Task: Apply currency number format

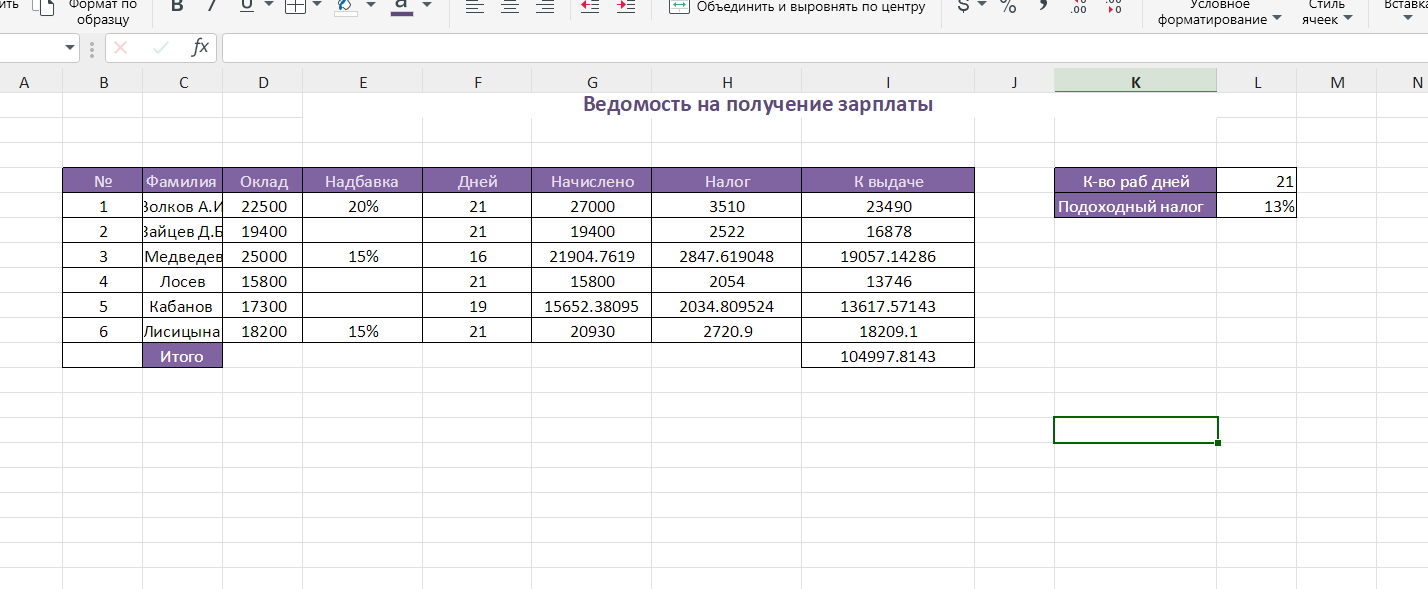Action: pyautogui.click(x=963, y=6)
